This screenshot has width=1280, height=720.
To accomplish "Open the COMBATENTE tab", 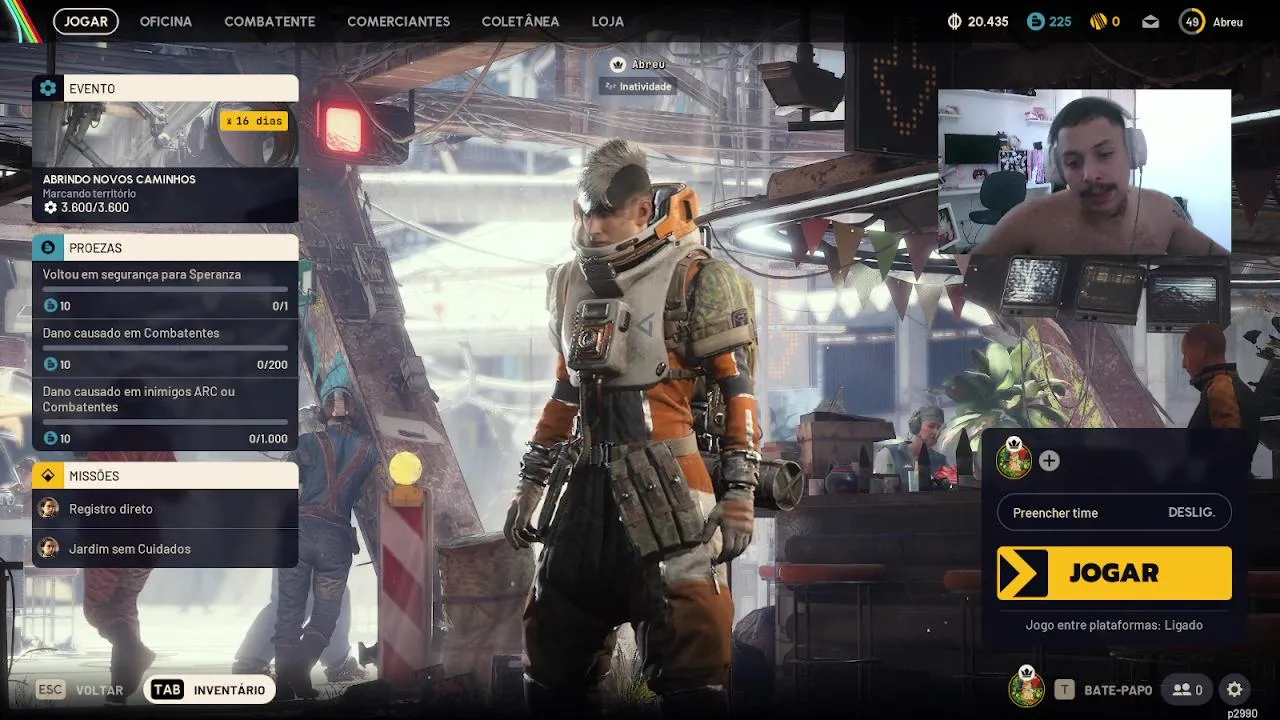I will point(270,21).
